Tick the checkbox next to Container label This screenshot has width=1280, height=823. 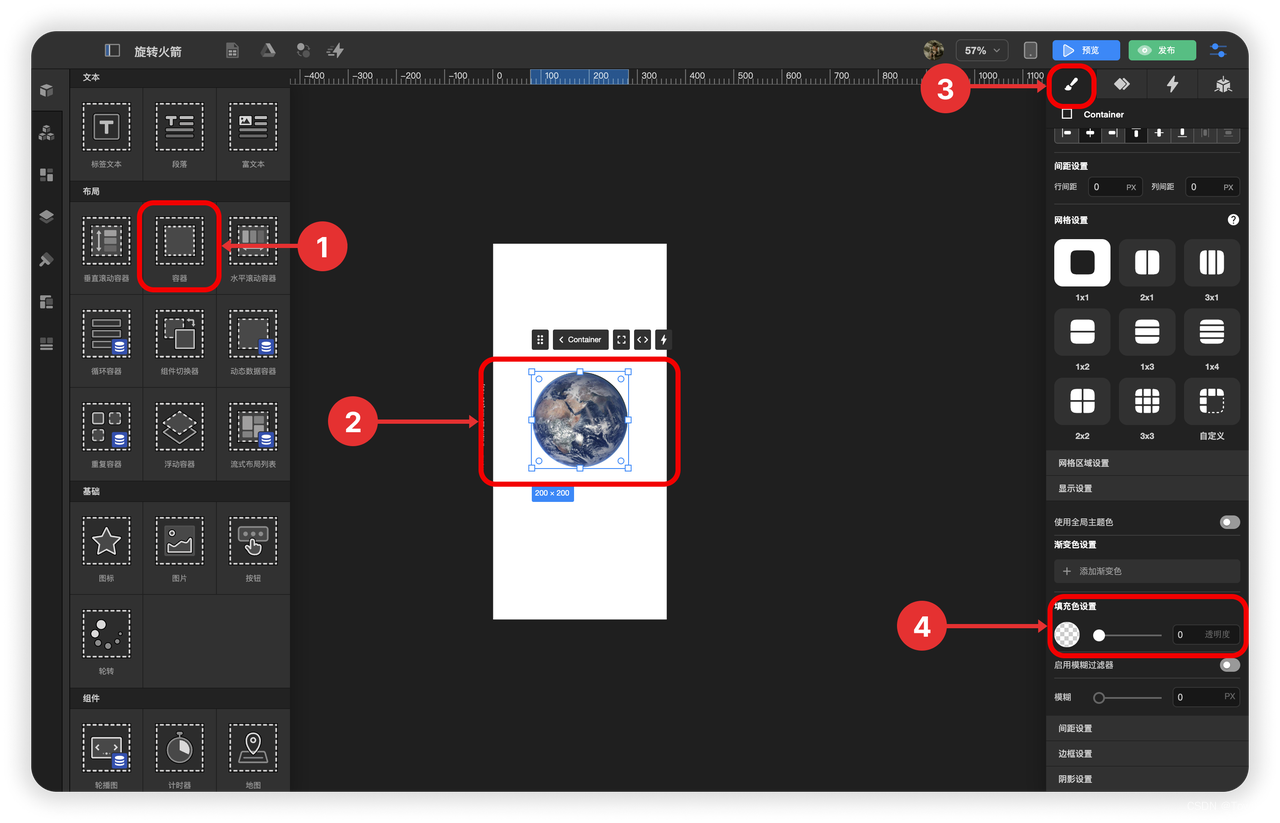(1067, 114)
